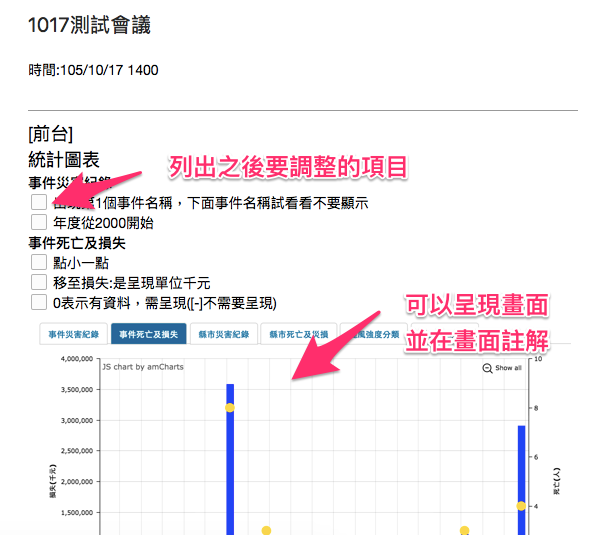This screenshot has height=535, width=600.
Task: Click the 1,500,000 axis label
Action: [x=77, y=512]
